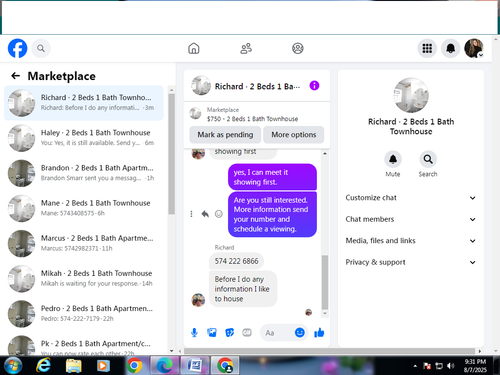This screenshot has width=500, height=375.
Task: Open Pedro 2 Beds 1 Bath Apartment chat
Action: click(x=84, y=314)
